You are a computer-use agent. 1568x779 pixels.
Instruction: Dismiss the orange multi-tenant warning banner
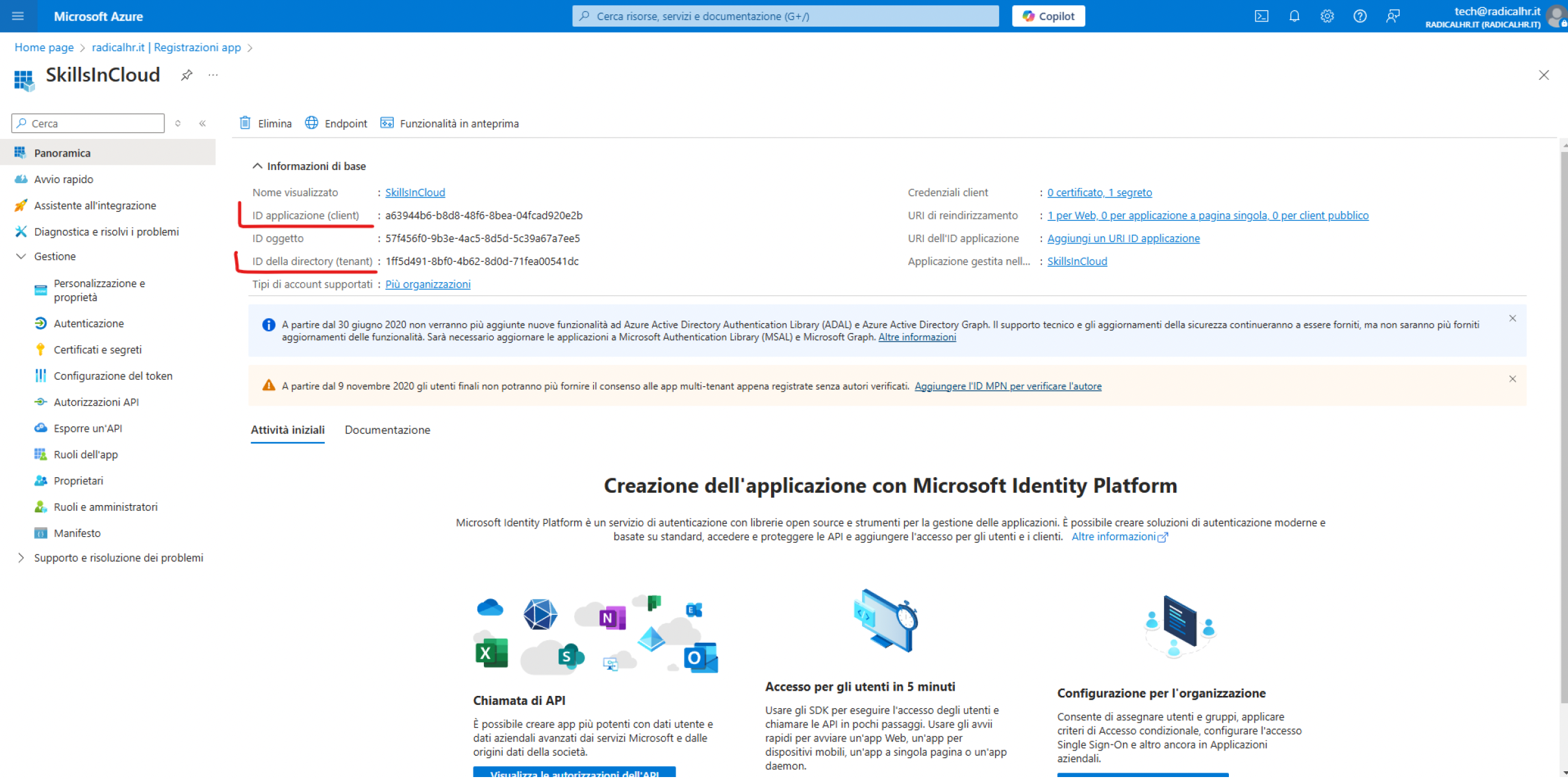pyautogui.click(x=1513, y=379)
